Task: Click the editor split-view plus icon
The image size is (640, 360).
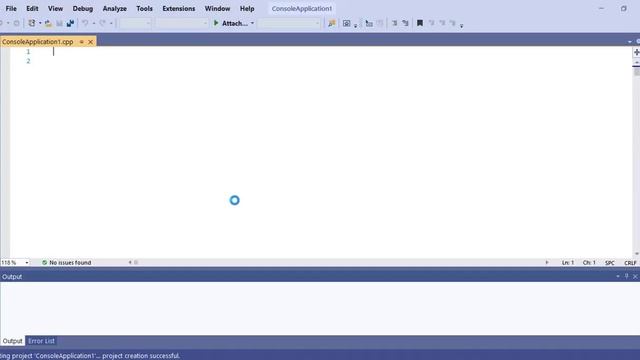Action: [x=636, y=52]
